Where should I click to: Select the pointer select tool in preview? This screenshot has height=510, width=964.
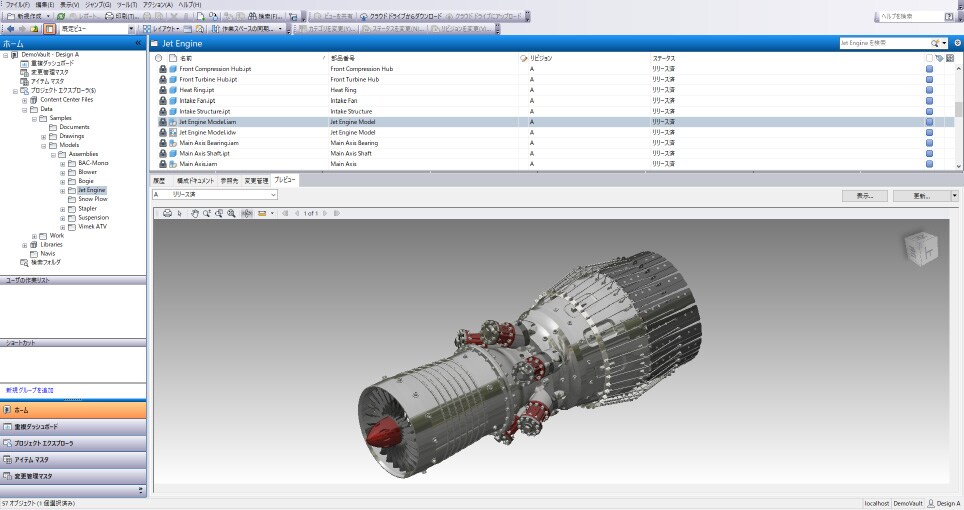(180, 213)
